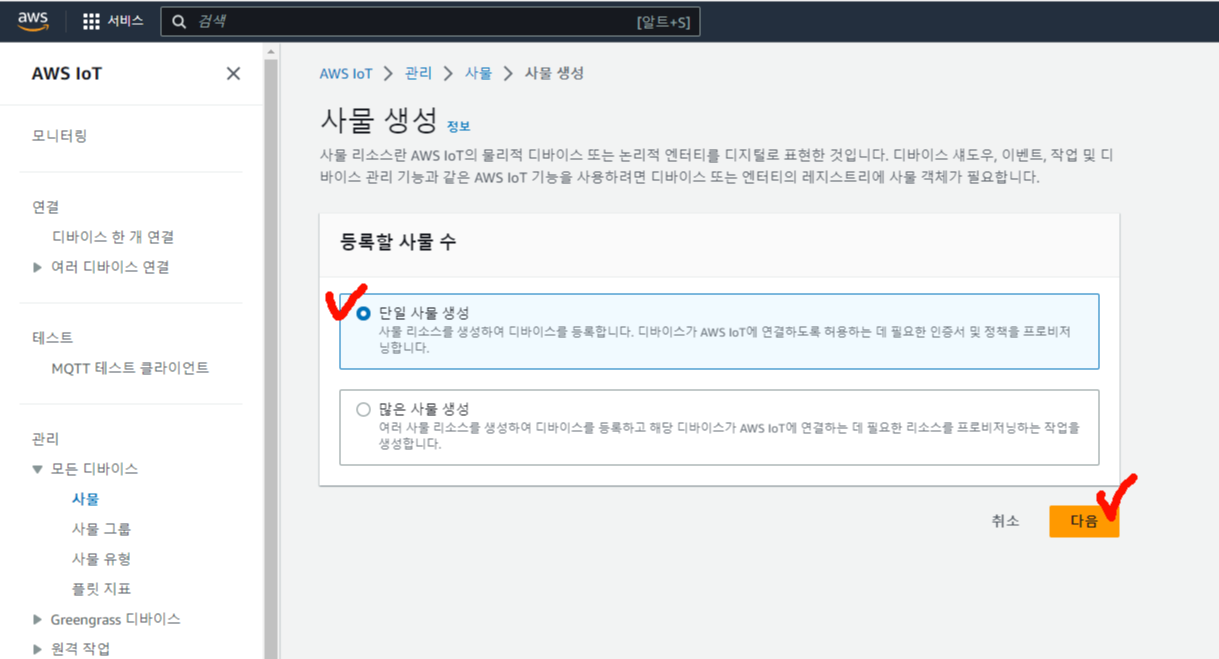Click the 등록할 사물 수 heading
1219x659 pixels.
tap(399, 242)
